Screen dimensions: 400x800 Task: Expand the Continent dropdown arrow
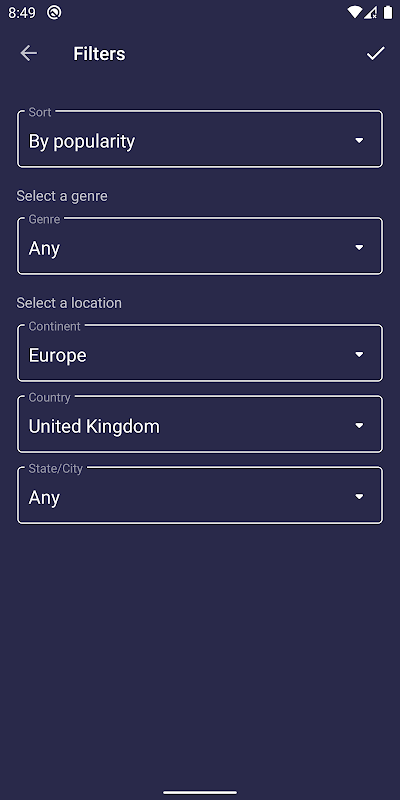click(x=359, y=355)
